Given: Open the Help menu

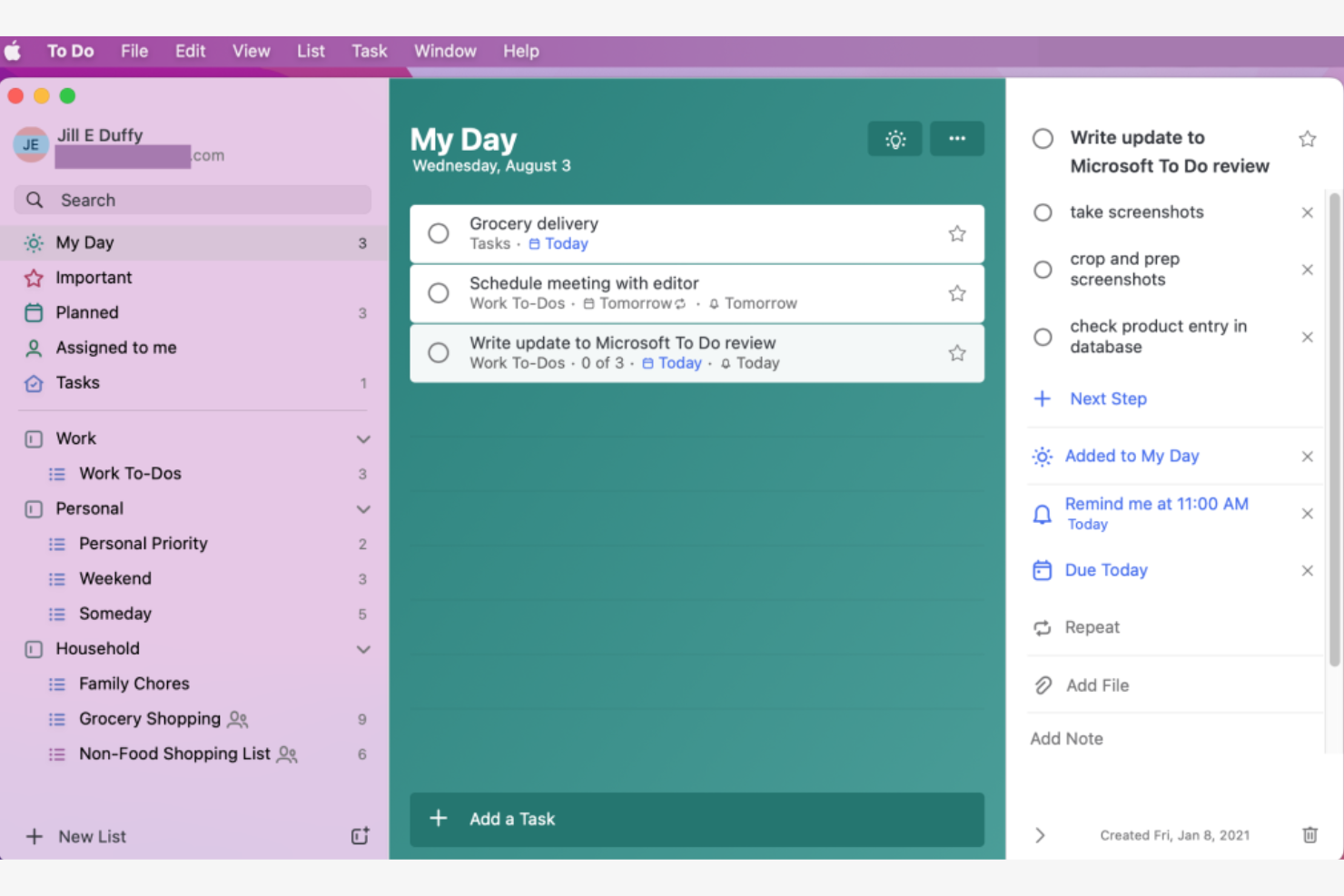Looking at the screenshot, I should click(521, 52).
